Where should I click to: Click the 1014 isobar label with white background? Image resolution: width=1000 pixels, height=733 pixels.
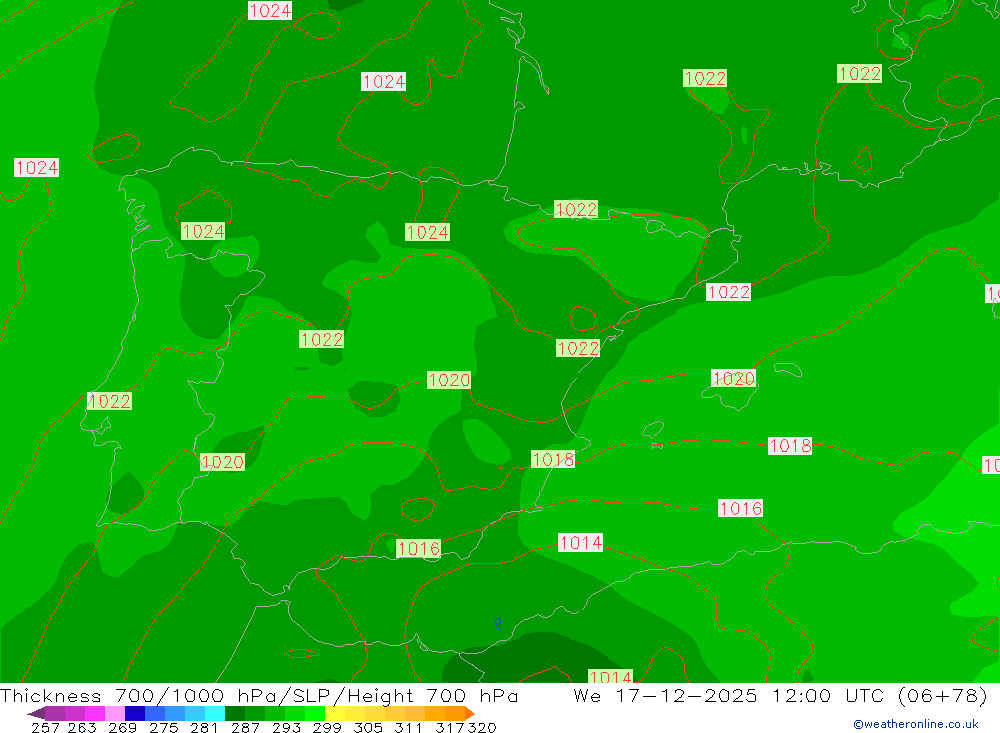[580, 543]
